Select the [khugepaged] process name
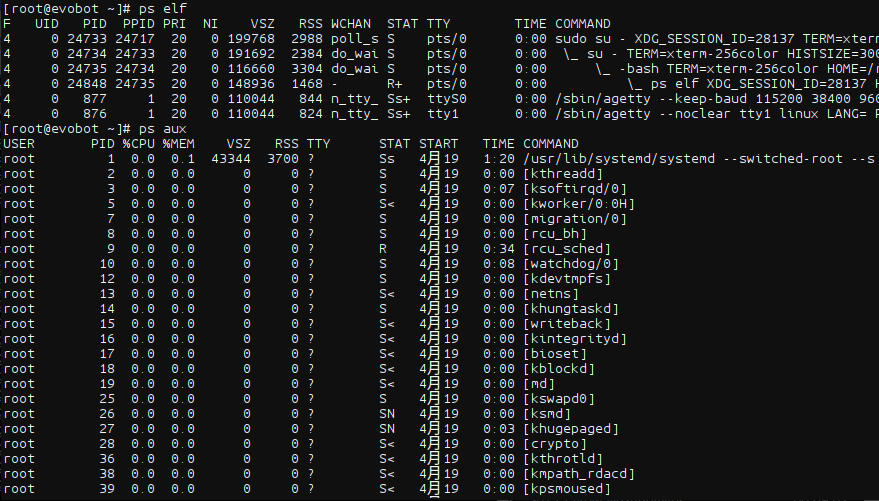The width and height of the screenshot is (879, 501). [571, 429]
